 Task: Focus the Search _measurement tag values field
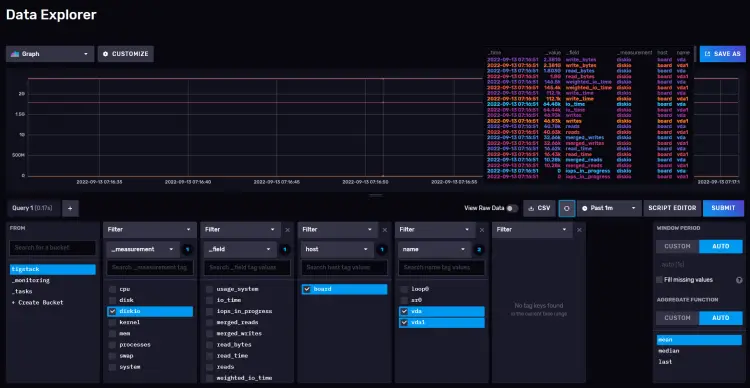point(150,267)
